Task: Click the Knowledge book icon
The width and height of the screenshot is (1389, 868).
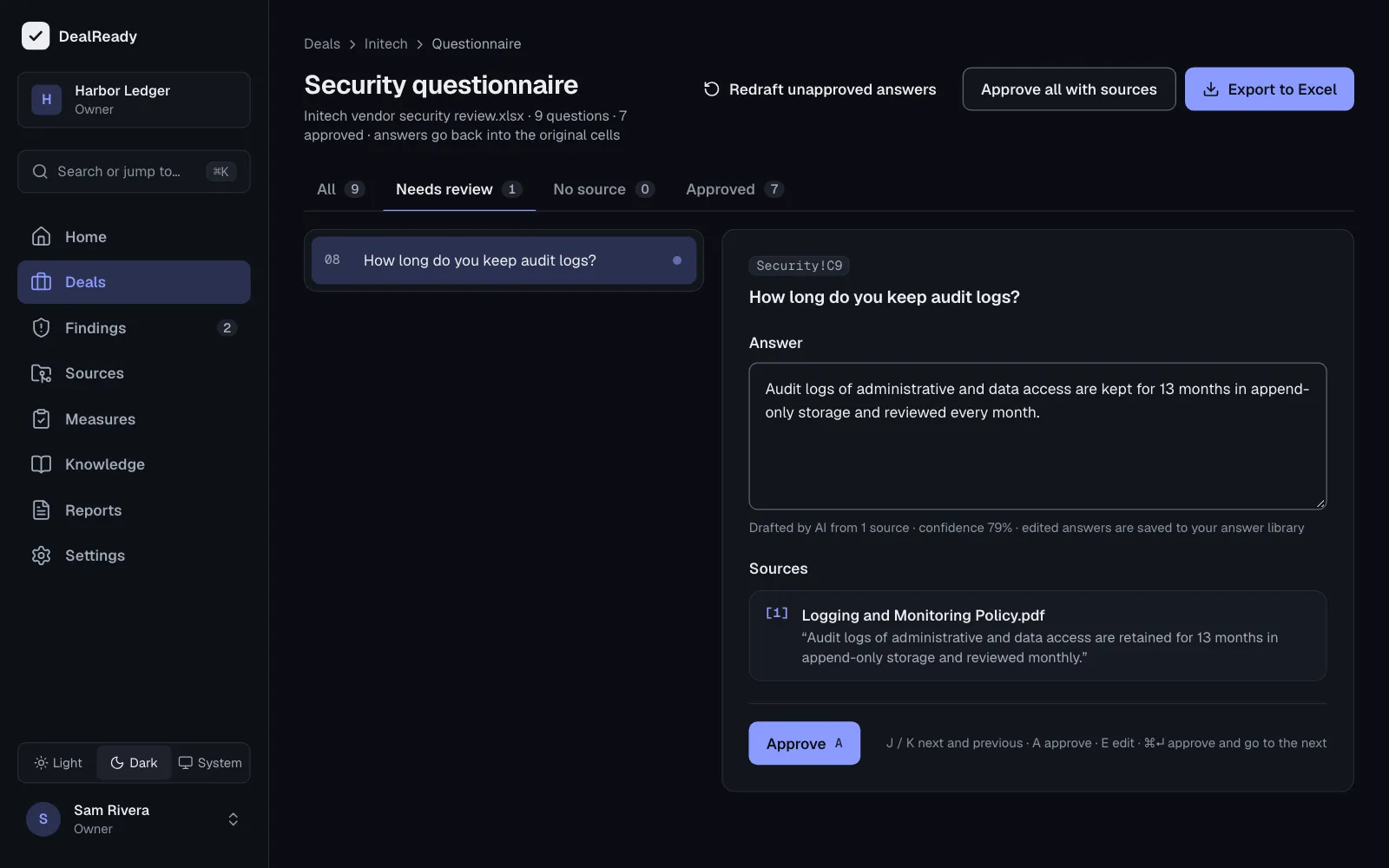Action: [x=41, y=464]
